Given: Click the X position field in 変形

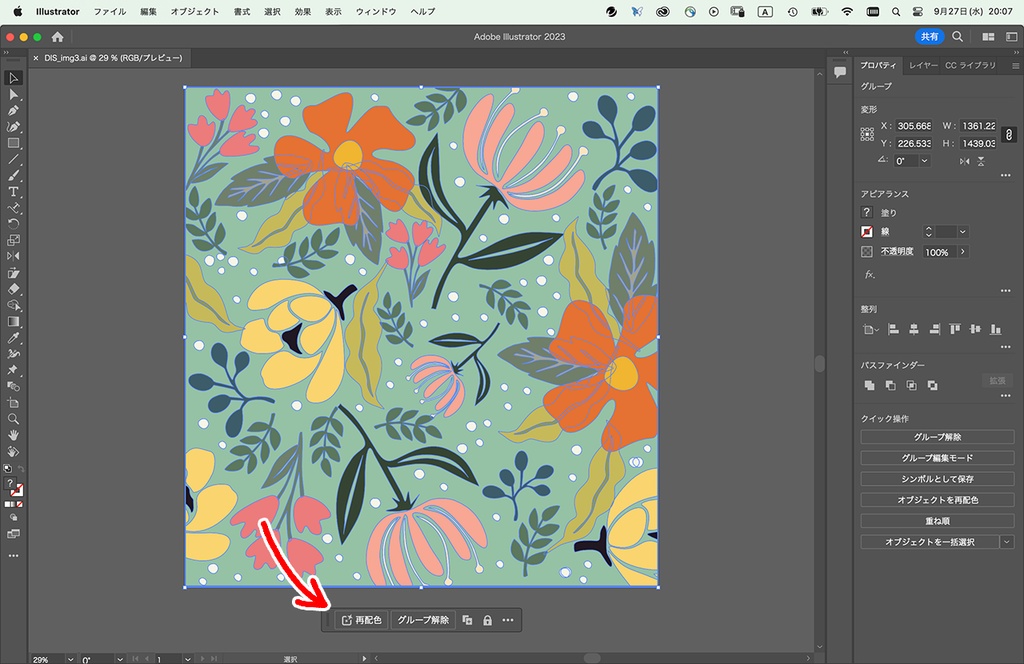Looking at the screenshot, I should click(x=914, y=126).
